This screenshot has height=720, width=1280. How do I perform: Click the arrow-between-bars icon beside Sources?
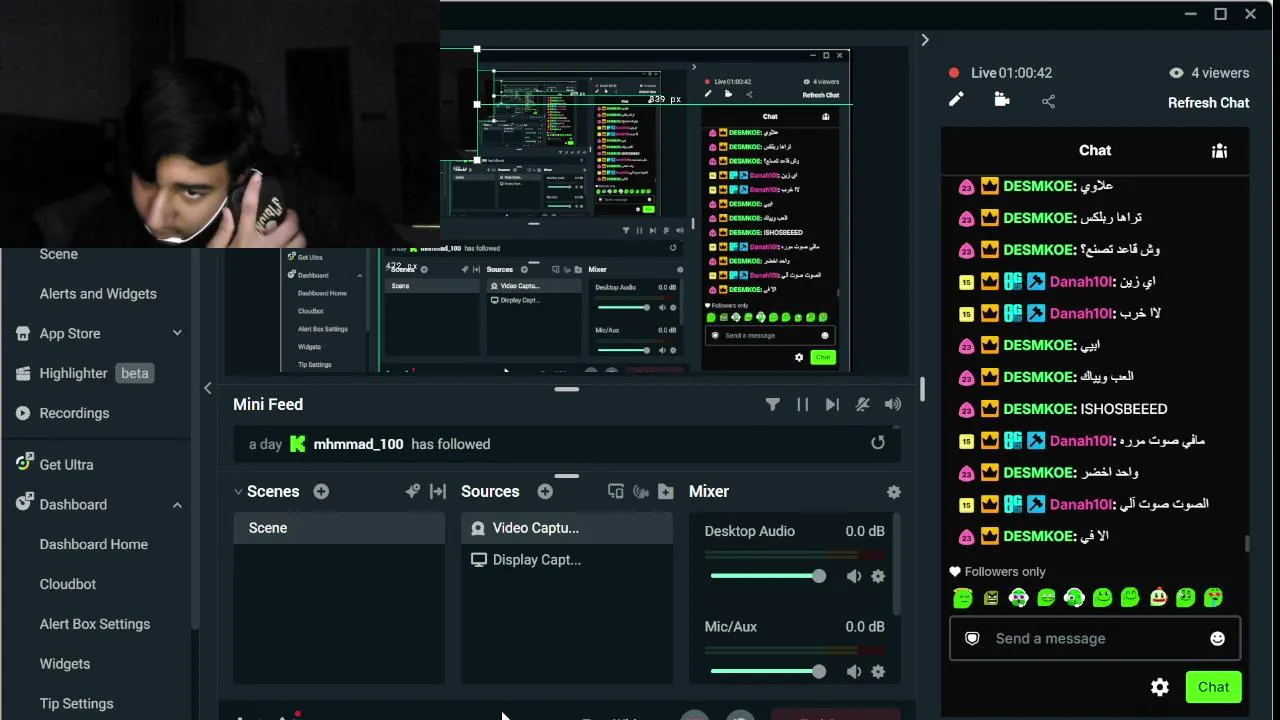pyautogui.click(x=438, y=491)
